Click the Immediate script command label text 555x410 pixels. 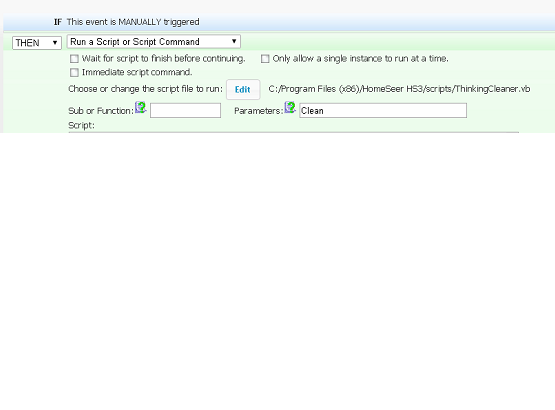pos(137,72)
